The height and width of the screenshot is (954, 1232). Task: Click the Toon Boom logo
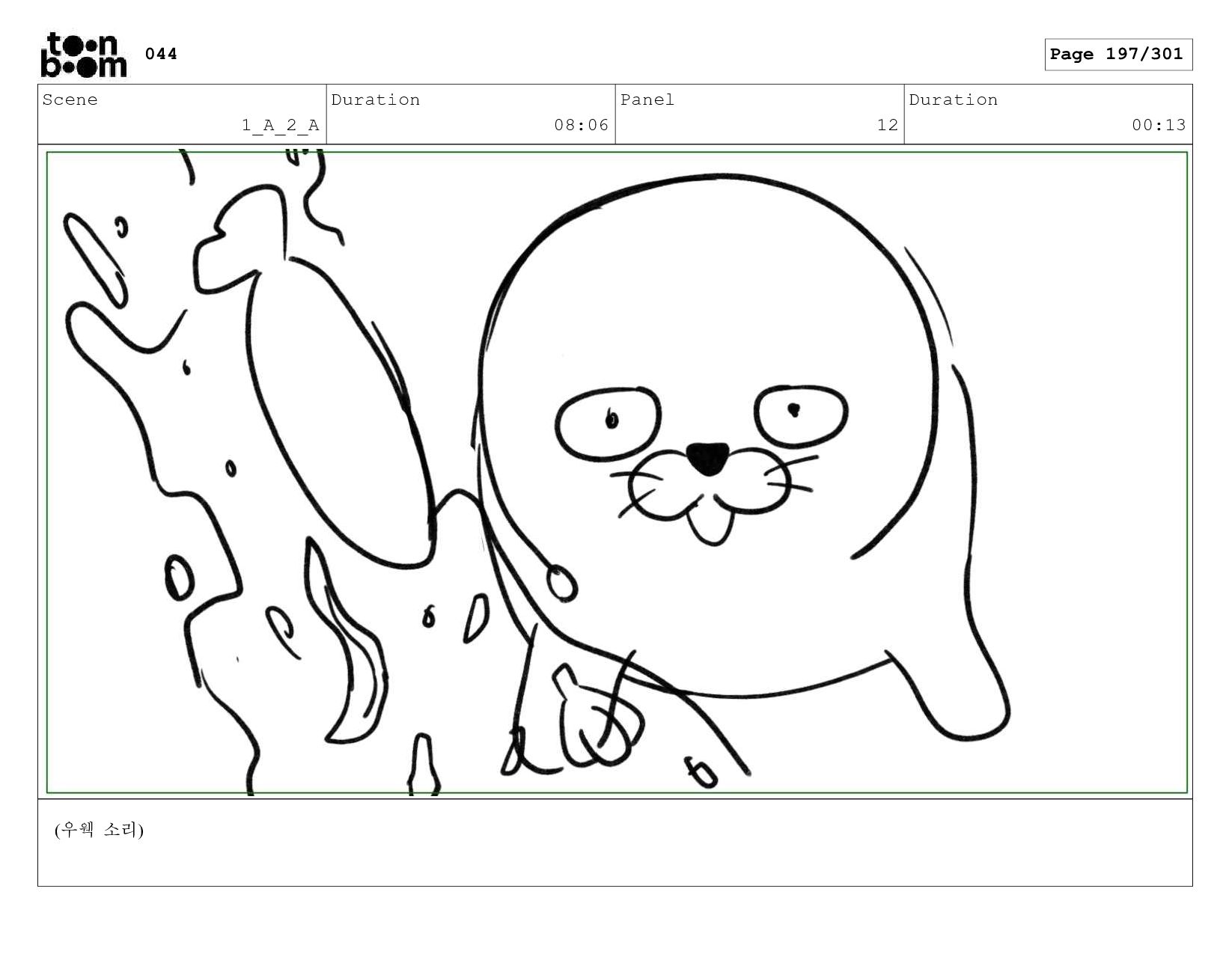pyautogui.click(x=84, y=55)
